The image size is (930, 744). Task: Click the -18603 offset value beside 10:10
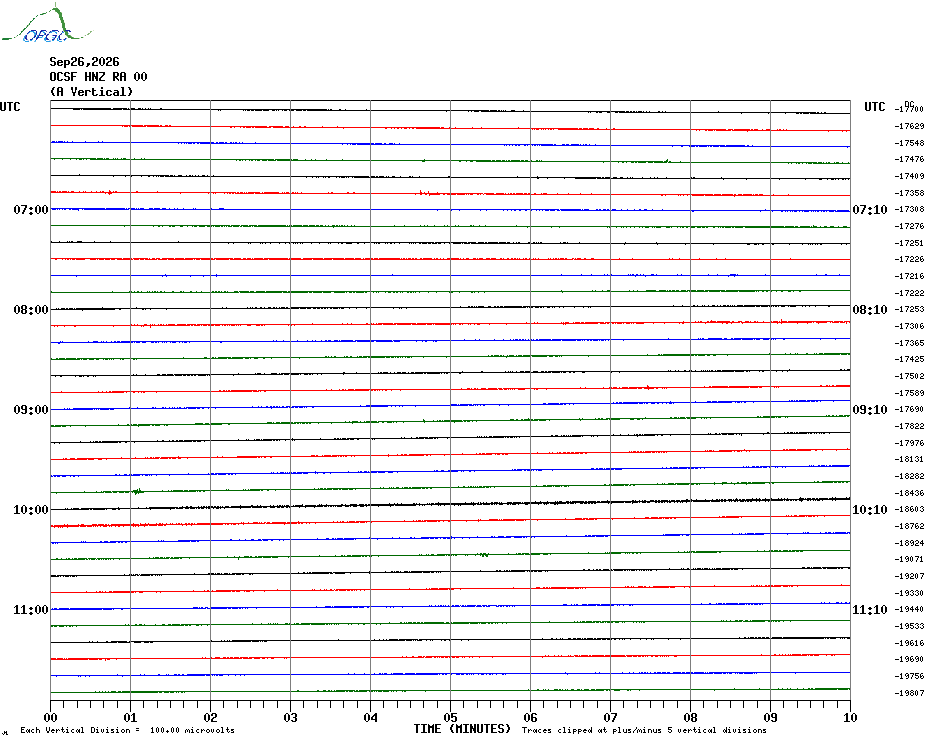pyautogui.click(x=909, y=510)
